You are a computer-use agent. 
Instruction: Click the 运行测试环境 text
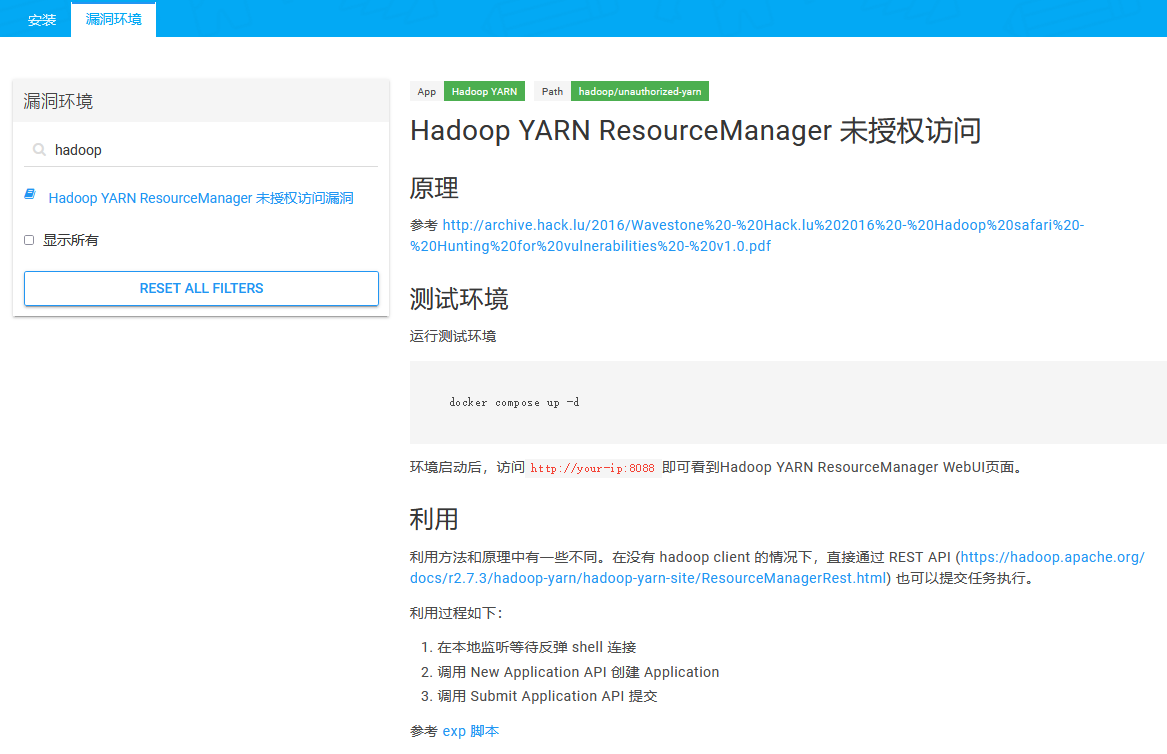coord(453,336)
